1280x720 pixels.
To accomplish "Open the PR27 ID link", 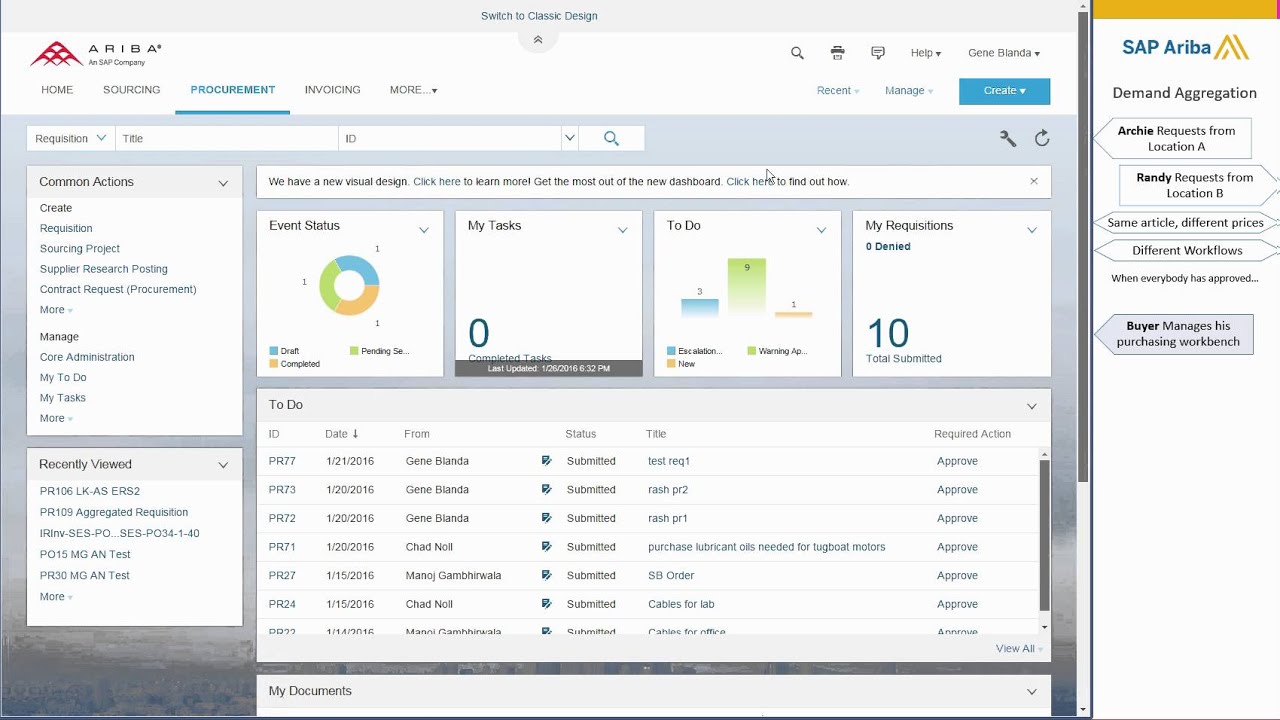I will coord(282,575).
